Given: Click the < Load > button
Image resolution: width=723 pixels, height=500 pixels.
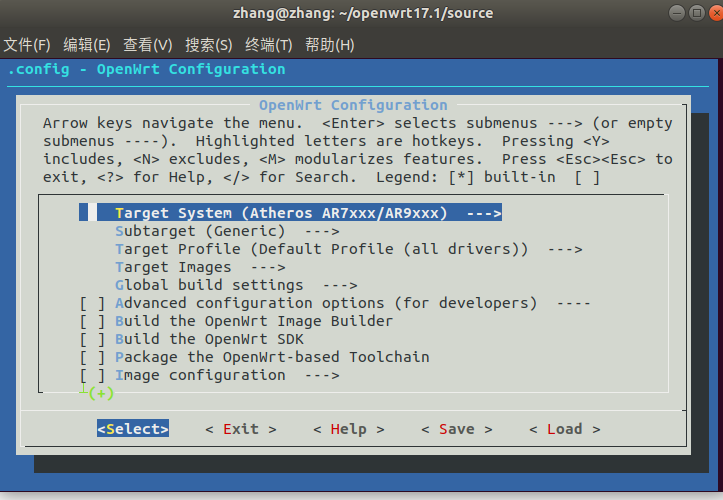Looking at the screenshot, I should [x=564, y=429].
